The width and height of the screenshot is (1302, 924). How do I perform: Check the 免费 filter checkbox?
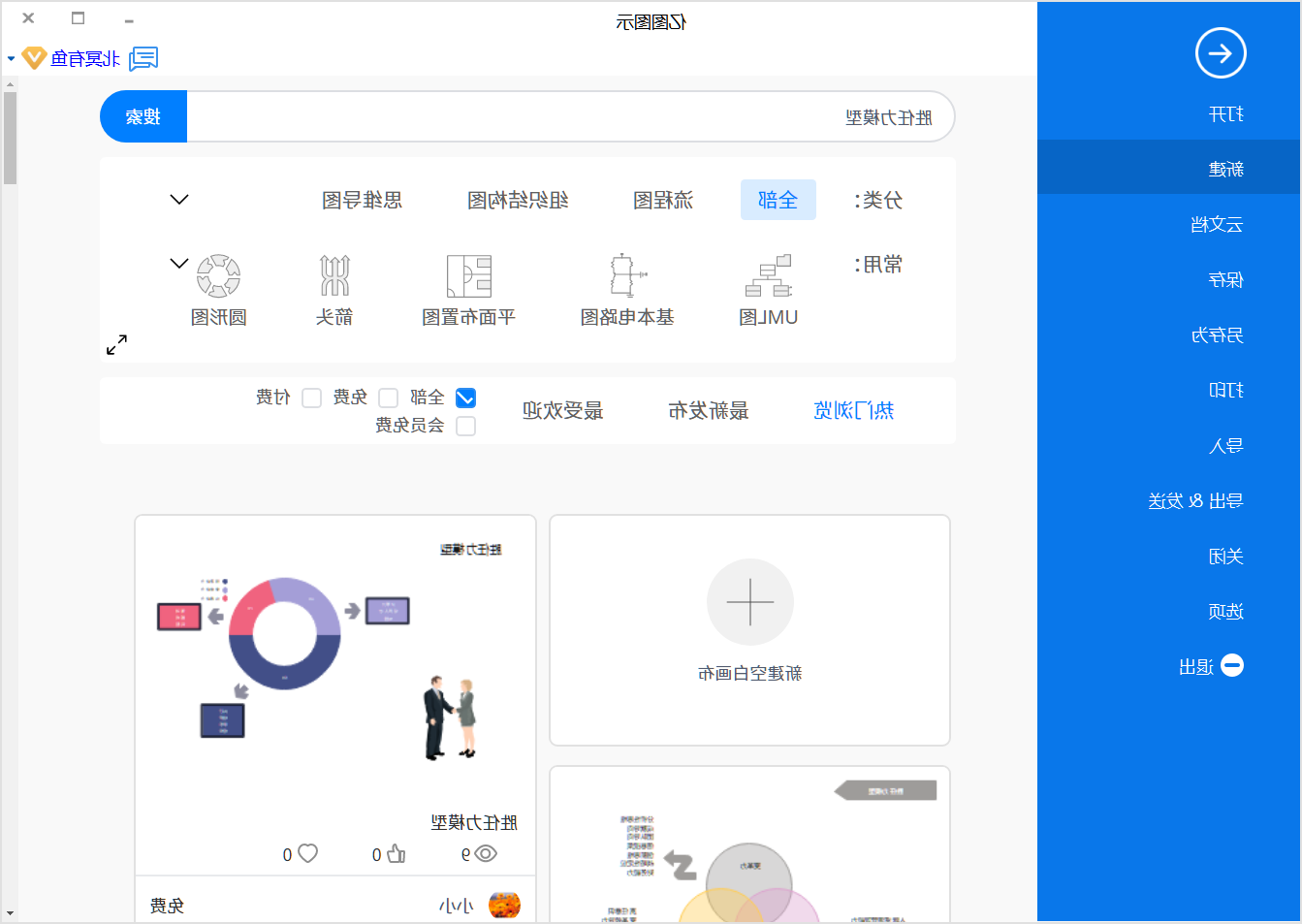(x=388, y=398)
